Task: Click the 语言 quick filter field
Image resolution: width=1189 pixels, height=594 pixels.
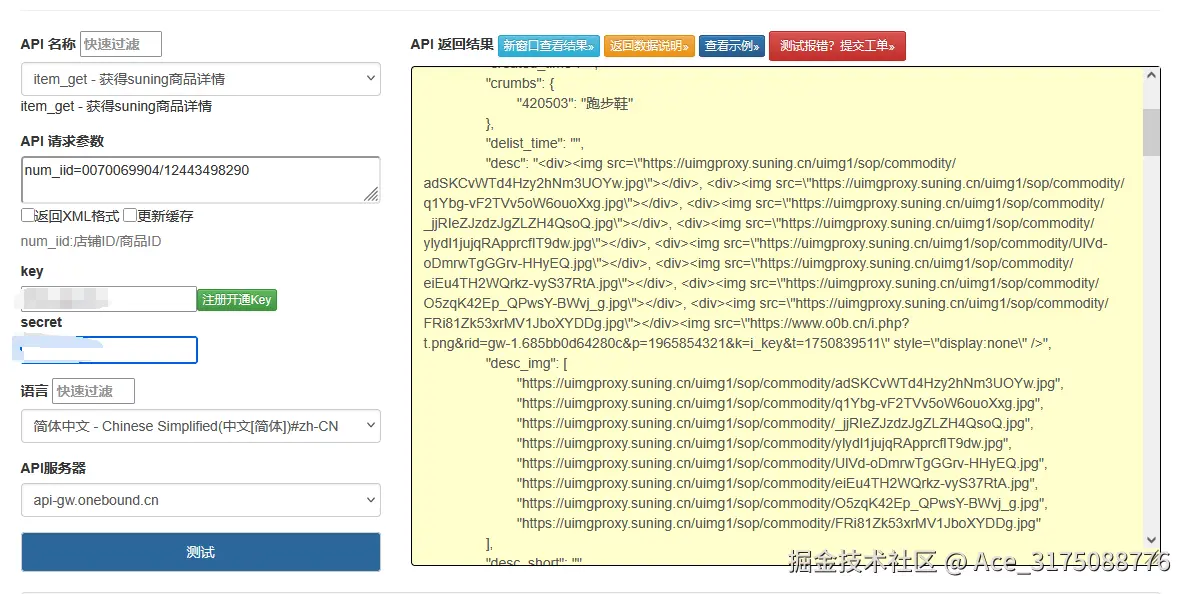Action: [93, 391]
